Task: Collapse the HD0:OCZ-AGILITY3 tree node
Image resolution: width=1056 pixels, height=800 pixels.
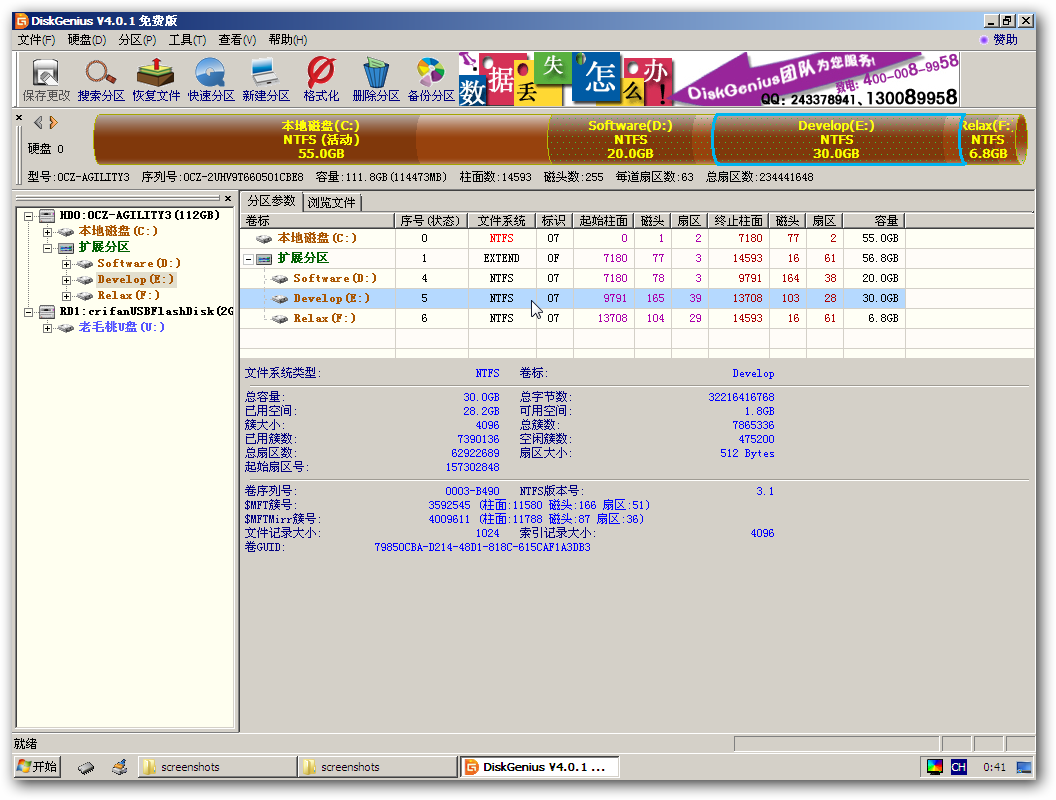Action: click(x=28, y=216)
